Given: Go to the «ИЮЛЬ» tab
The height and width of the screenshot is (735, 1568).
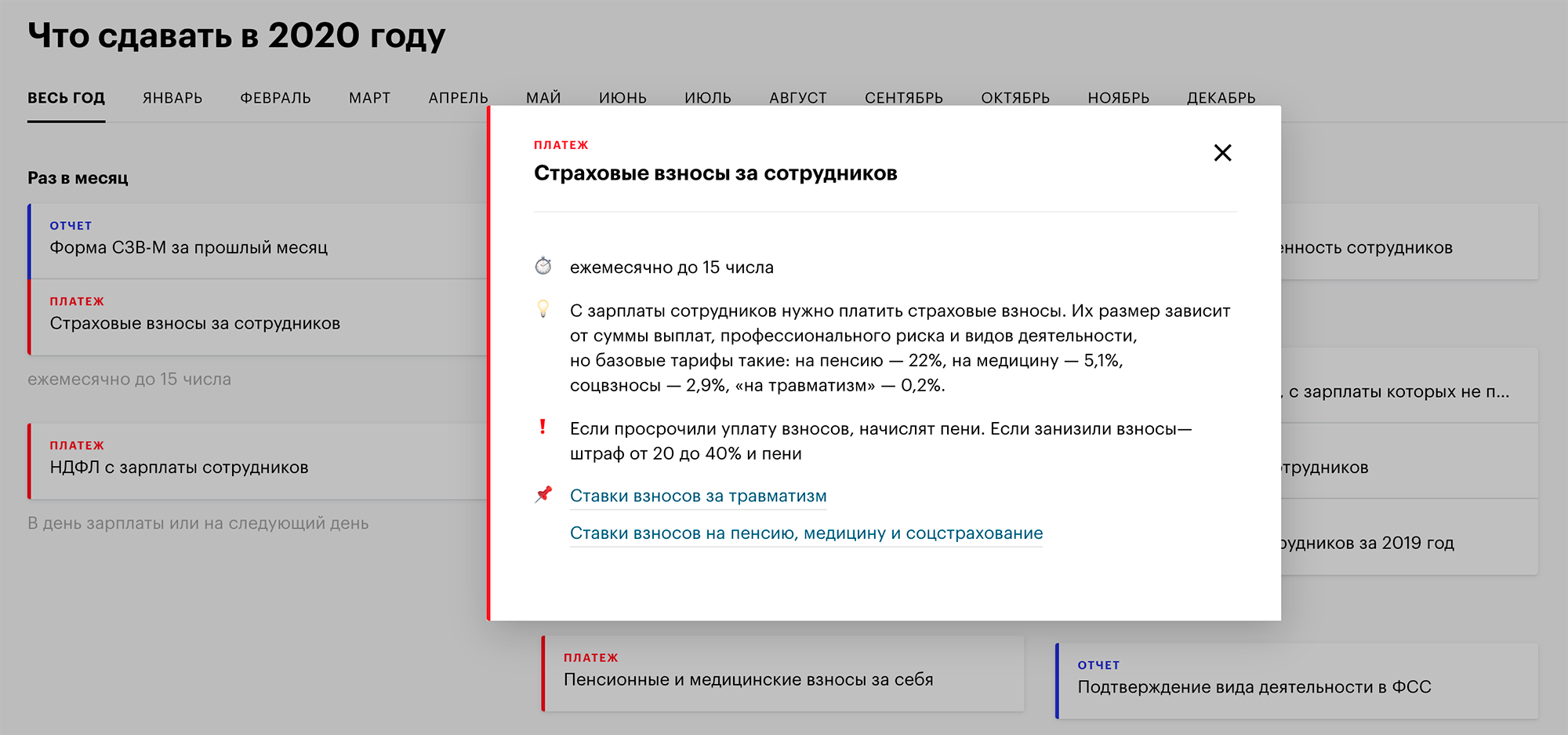Looking at the screenshot, I should coord(707,98).
